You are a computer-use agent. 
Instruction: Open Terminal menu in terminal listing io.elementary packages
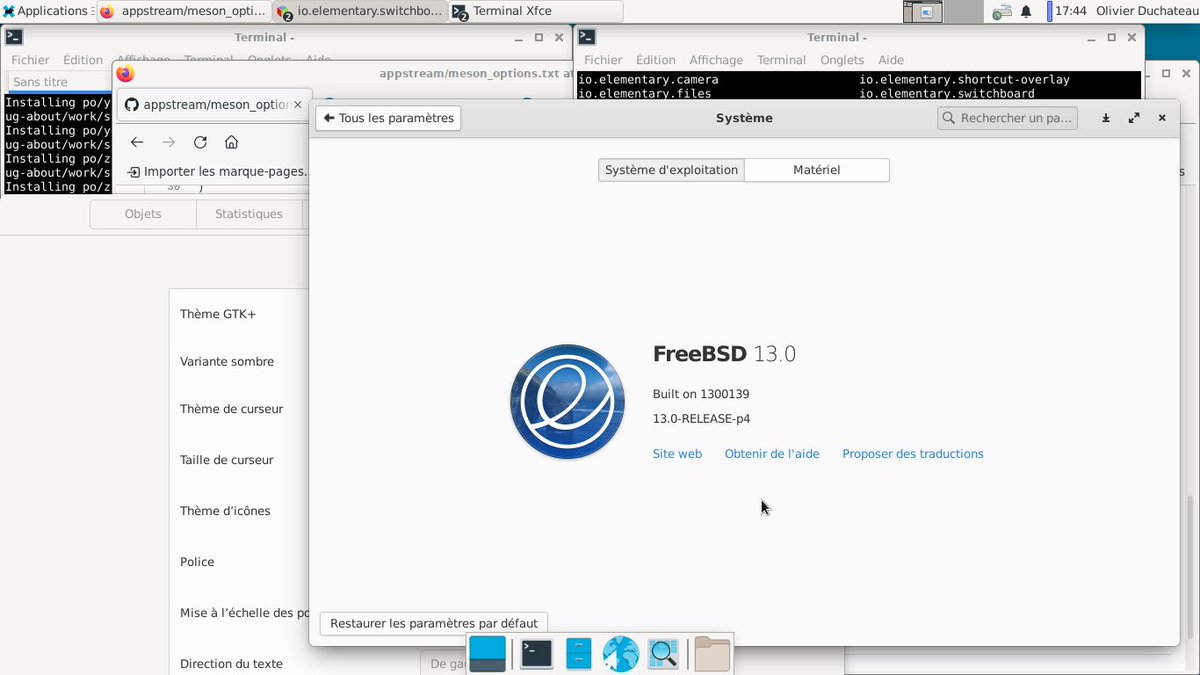781,60
